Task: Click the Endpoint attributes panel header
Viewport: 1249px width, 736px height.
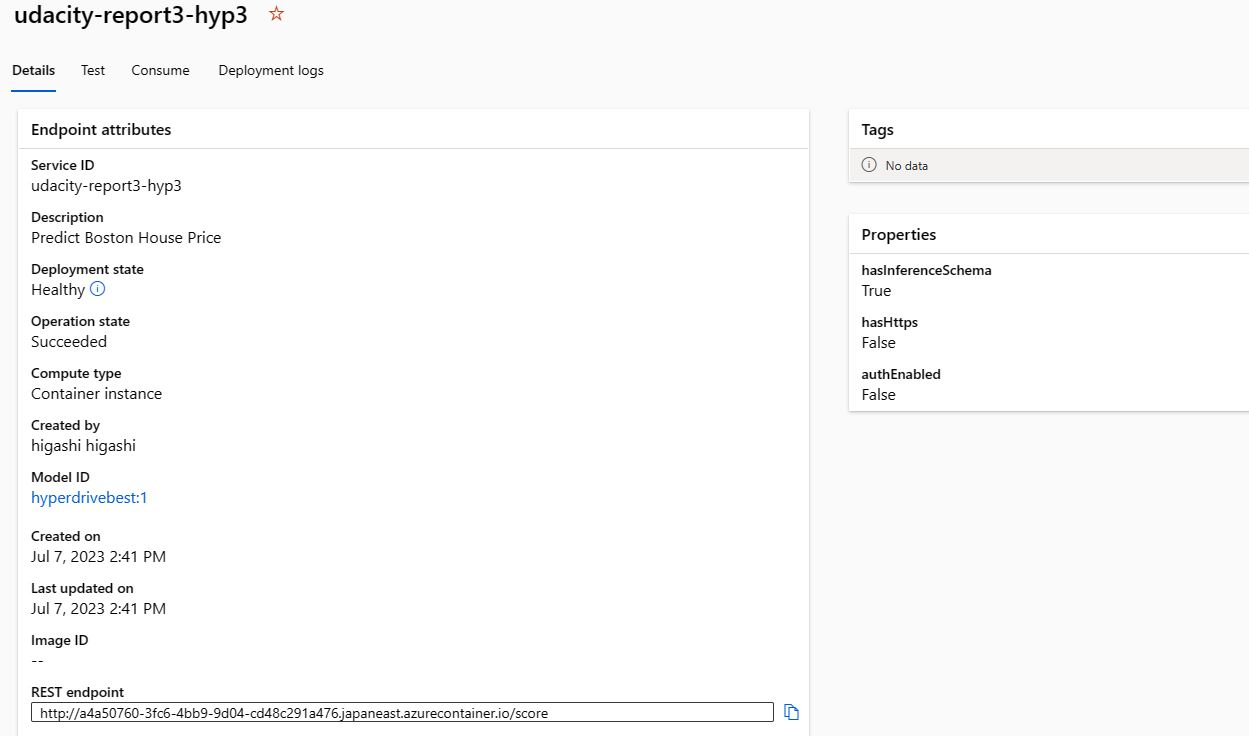Action: click(x=100, y=129)
